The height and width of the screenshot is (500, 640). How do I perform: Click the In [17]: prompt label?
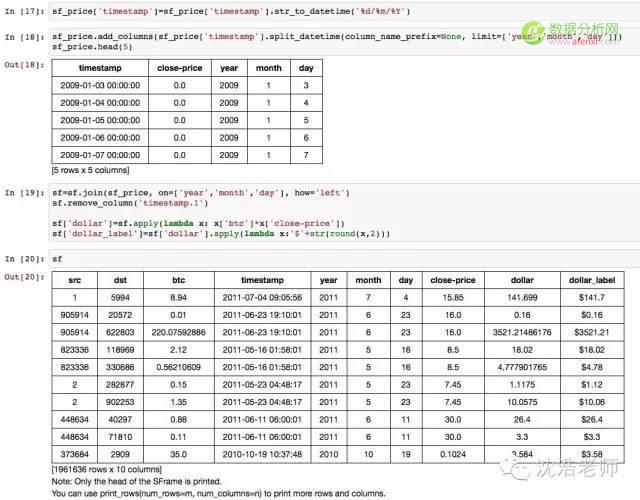tap(24, 11)
